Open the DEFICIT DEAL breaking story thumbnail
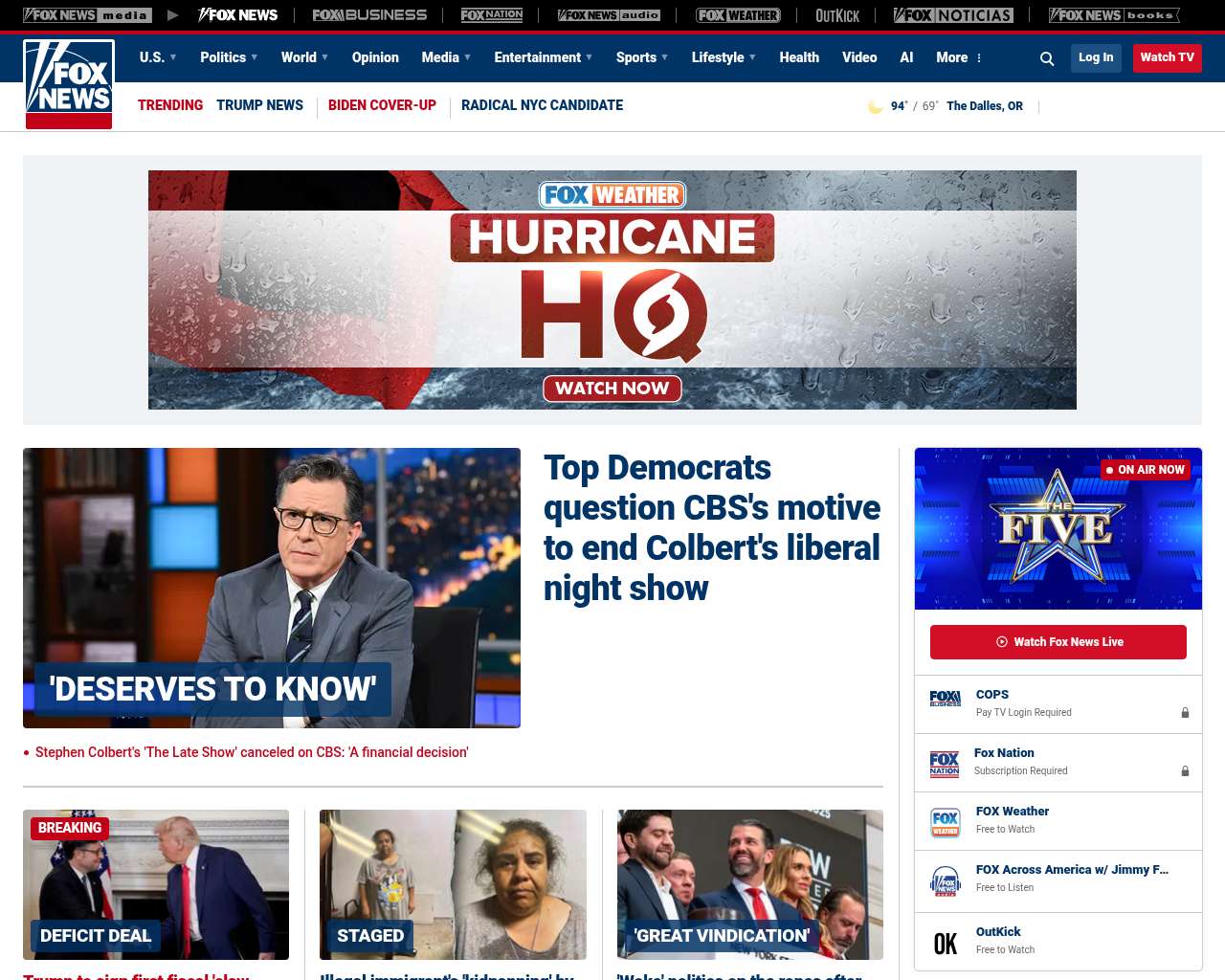The height and width of the screenshot is (980, 1225). tap(156, 884)
